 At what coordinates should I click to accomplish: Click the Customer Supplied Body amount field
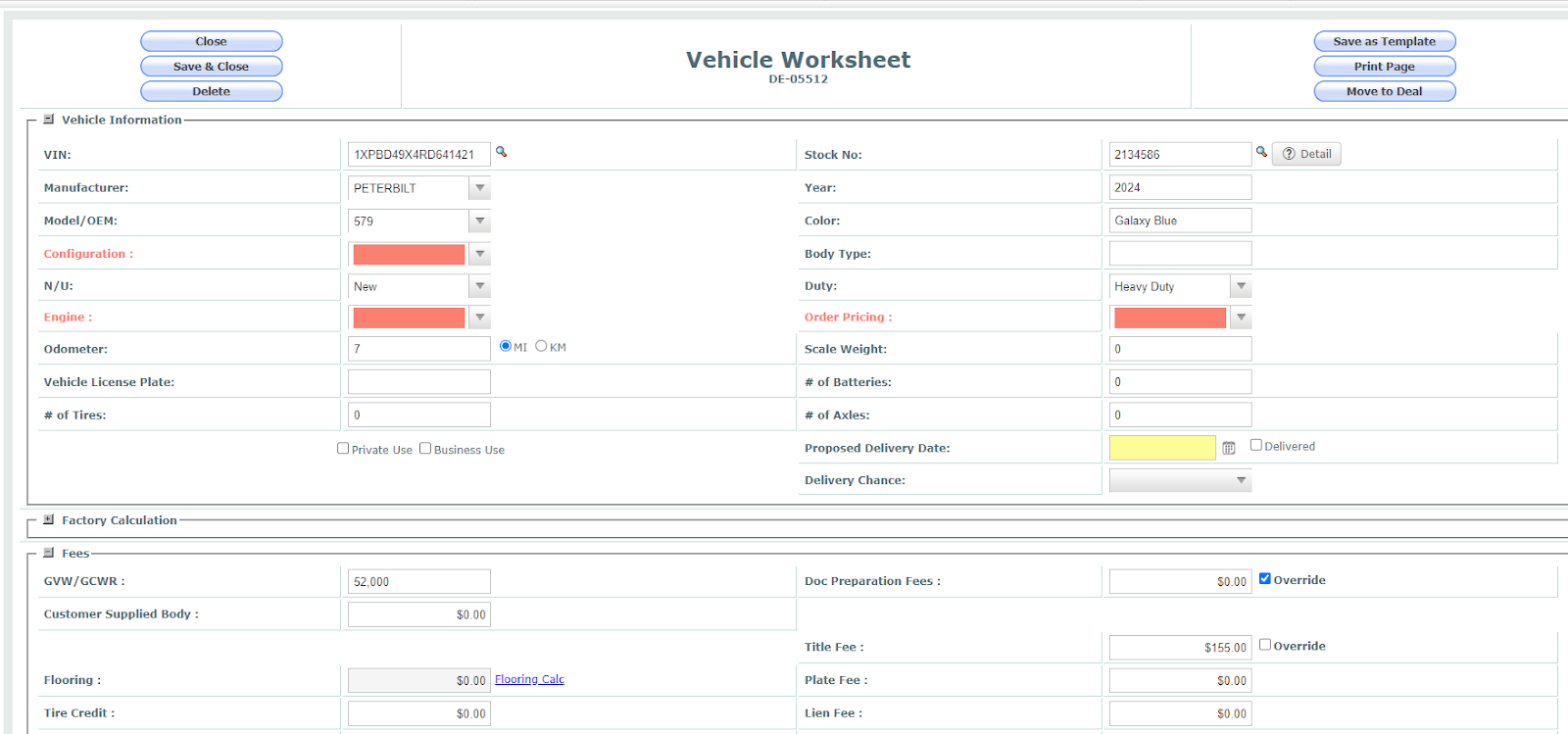419,614
